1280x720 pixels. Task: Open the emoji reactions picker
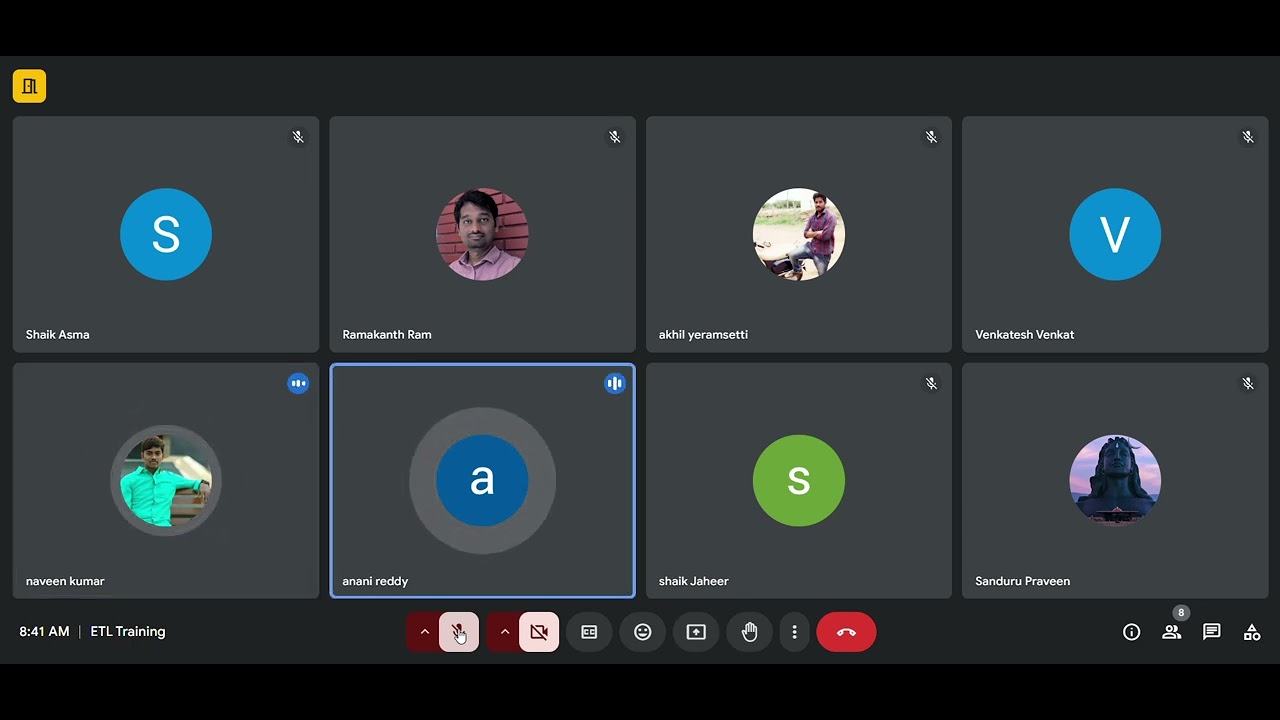[643, 632]
